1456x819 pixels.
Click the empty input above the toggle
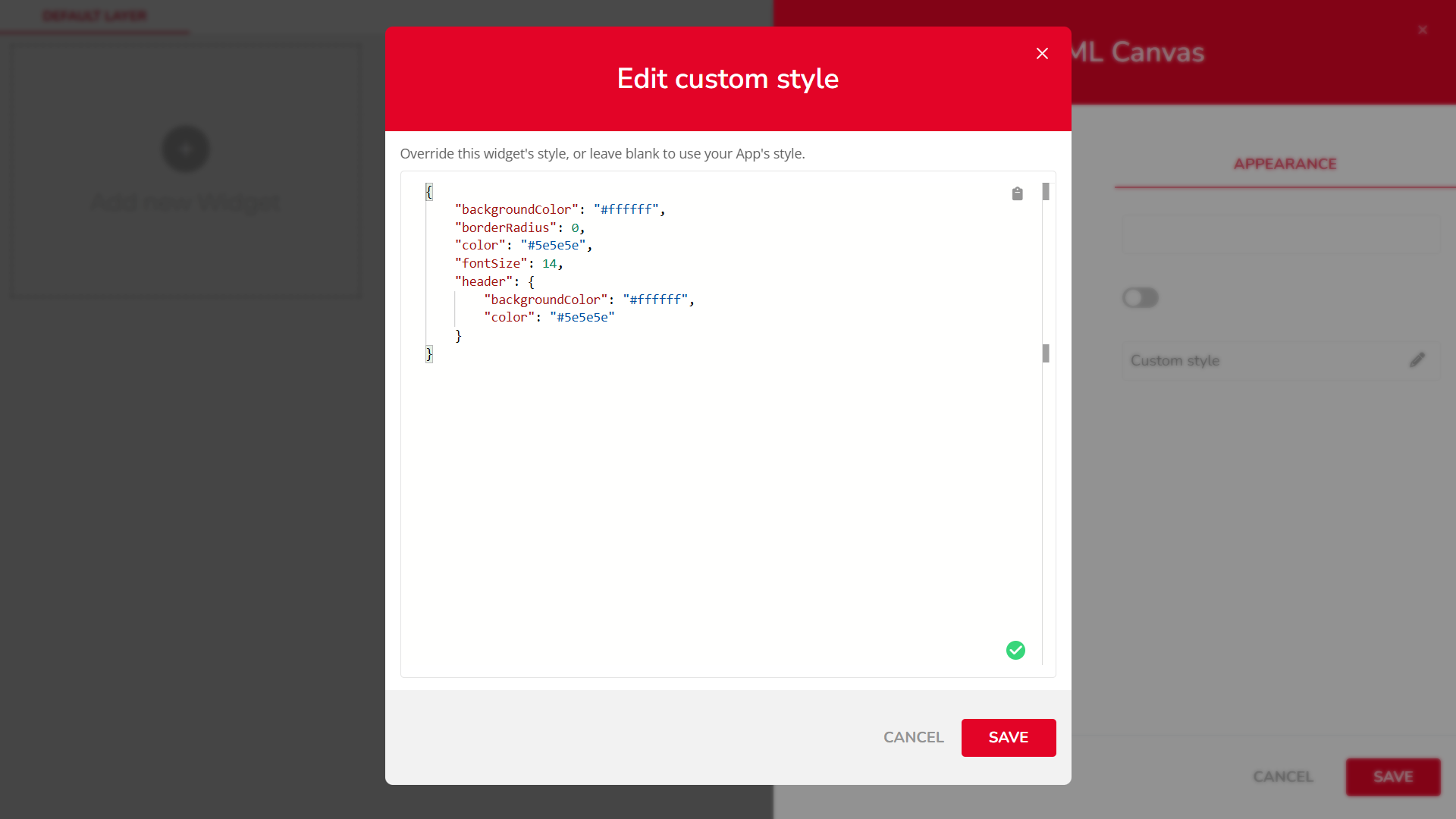click(1281, 234)
